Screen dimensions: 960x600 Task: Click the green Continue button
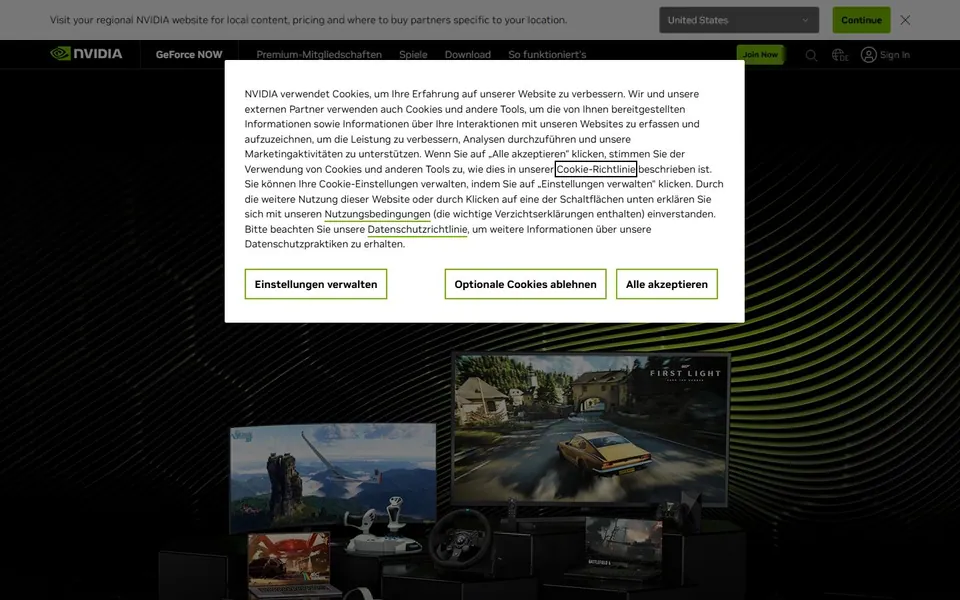tap(861, 20)
